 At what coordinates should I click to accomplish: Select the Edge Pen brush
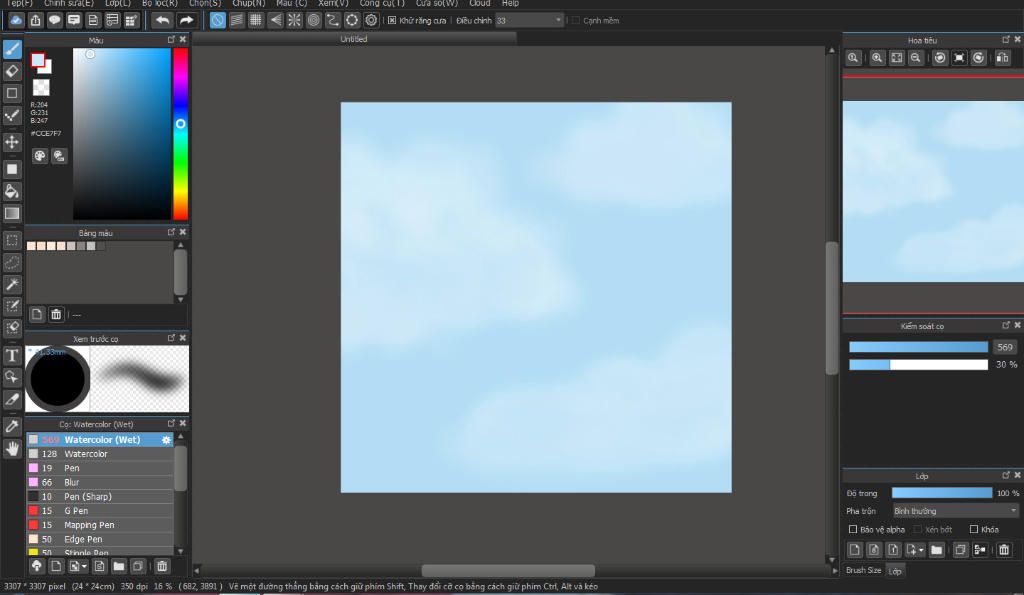(100, 539)
